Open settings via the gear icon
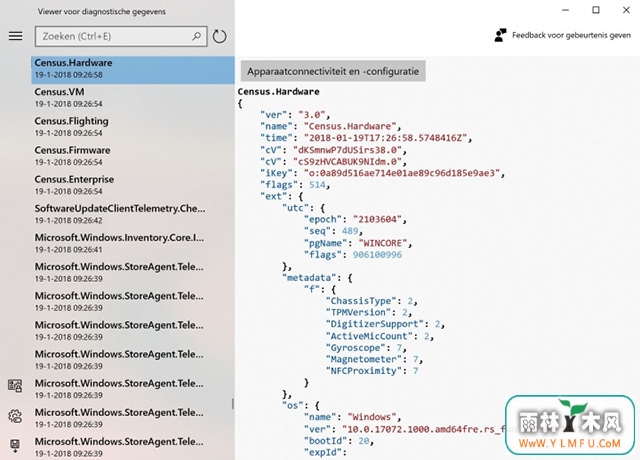640x460 pixels. [x=15, y=416]
